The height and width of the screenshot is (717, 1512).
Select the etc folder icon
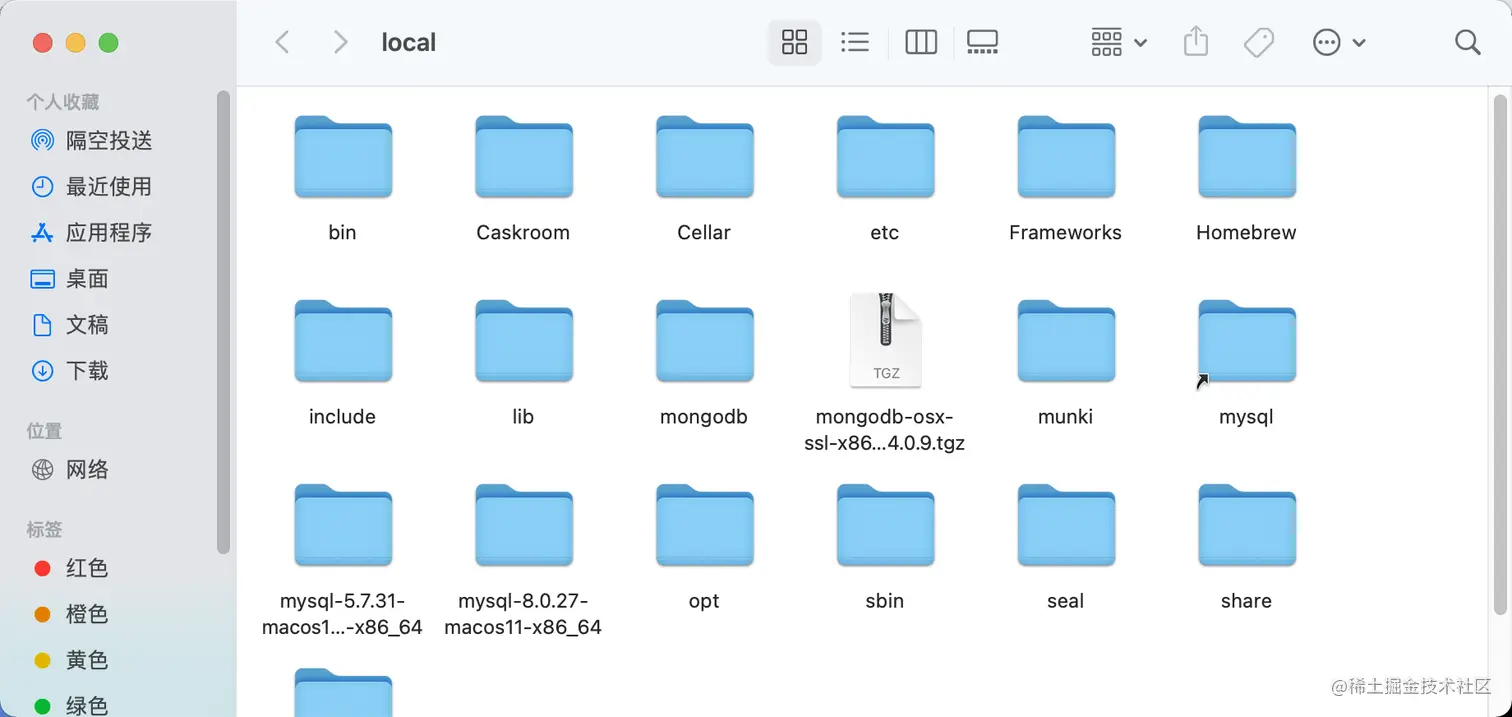886,157
